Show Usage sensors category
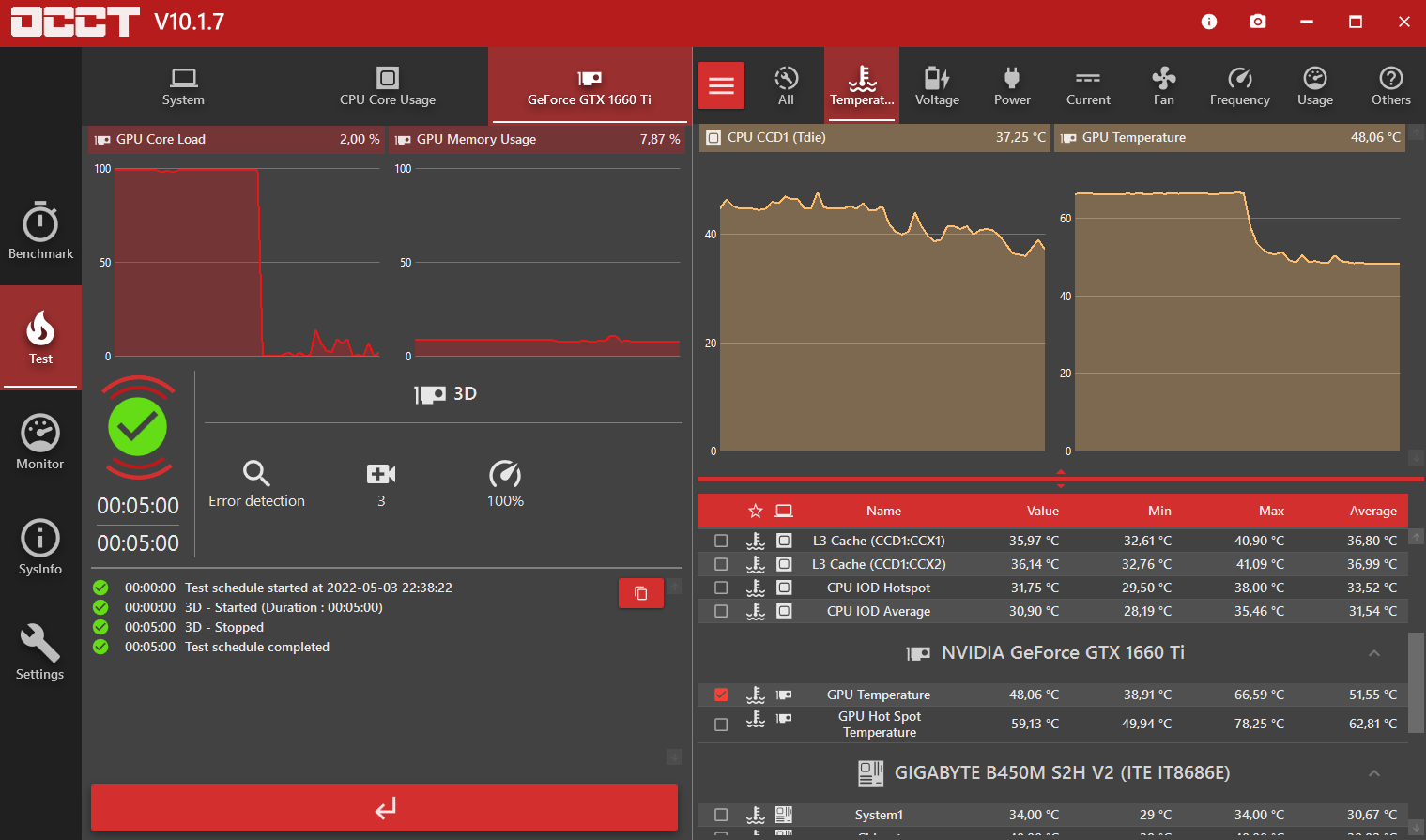1426x840 pixels. [x=1315, y=86]
